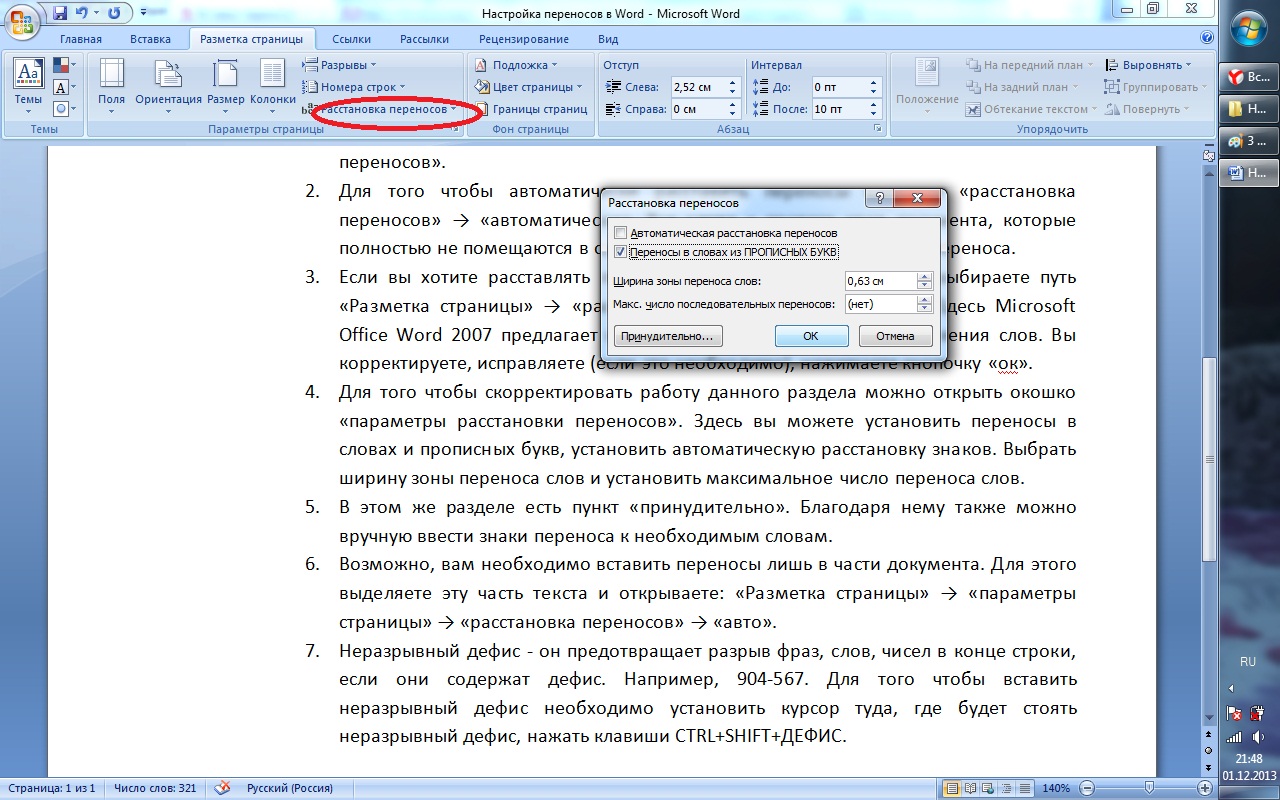Save the document via quick access toolbar

click(x=60, y=13)
